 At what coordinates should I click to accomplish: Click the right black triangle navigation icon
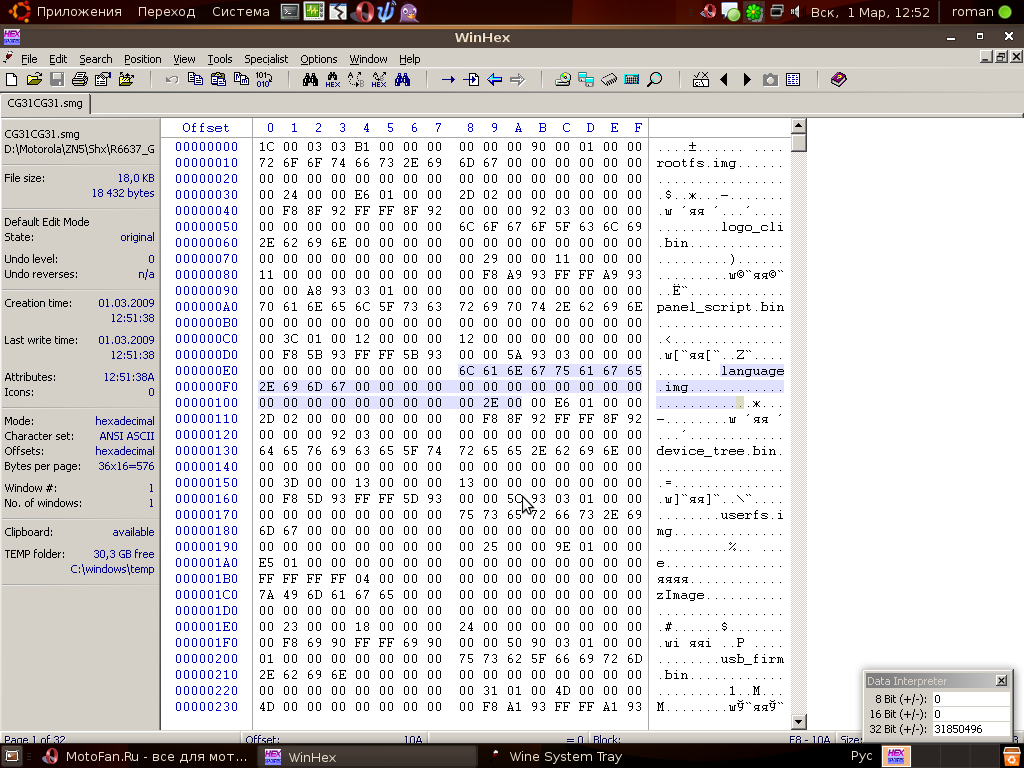747,80
